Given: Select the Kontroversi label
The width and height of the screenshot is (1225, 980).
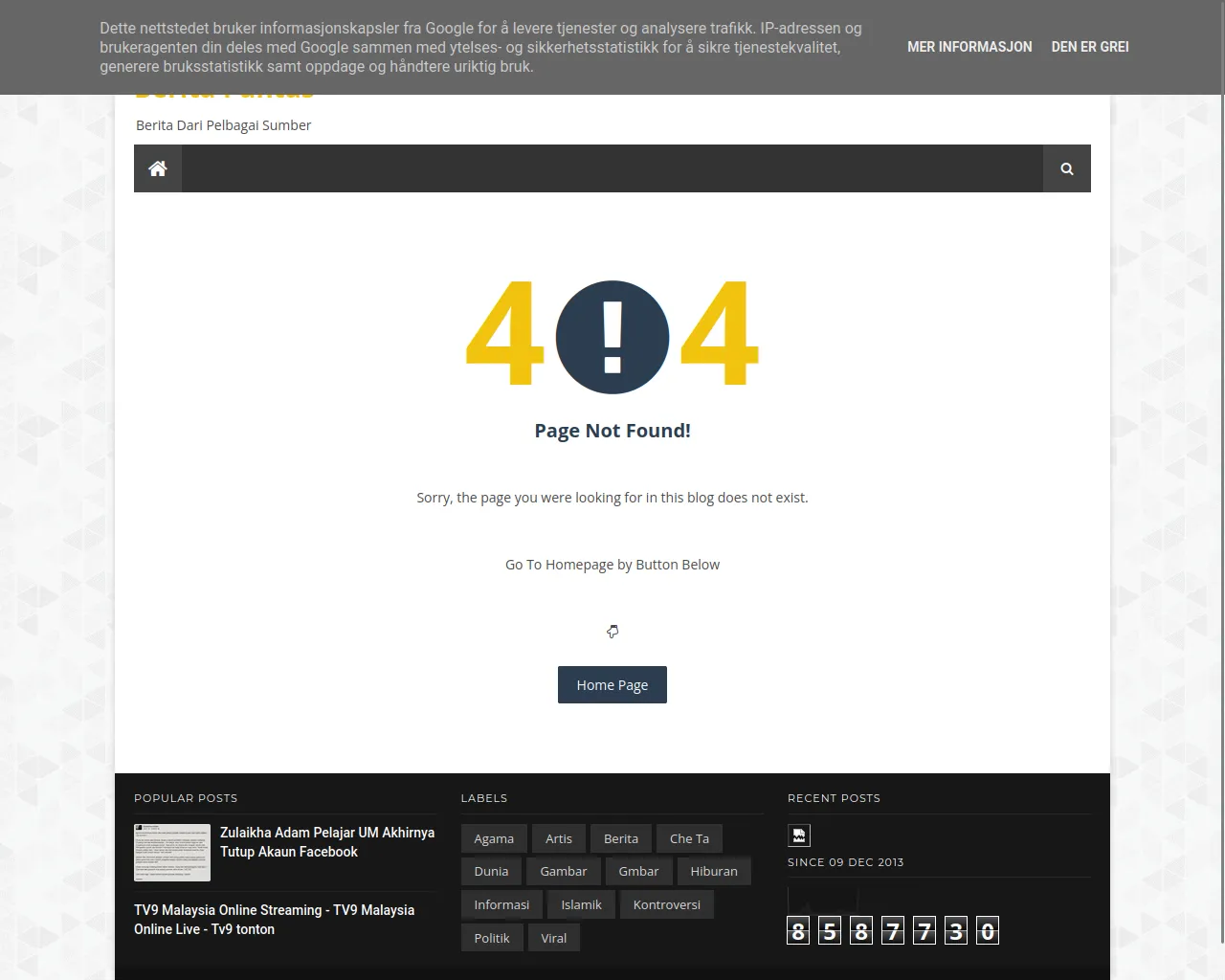Looking at the screenshot, I should click(666, 904).
